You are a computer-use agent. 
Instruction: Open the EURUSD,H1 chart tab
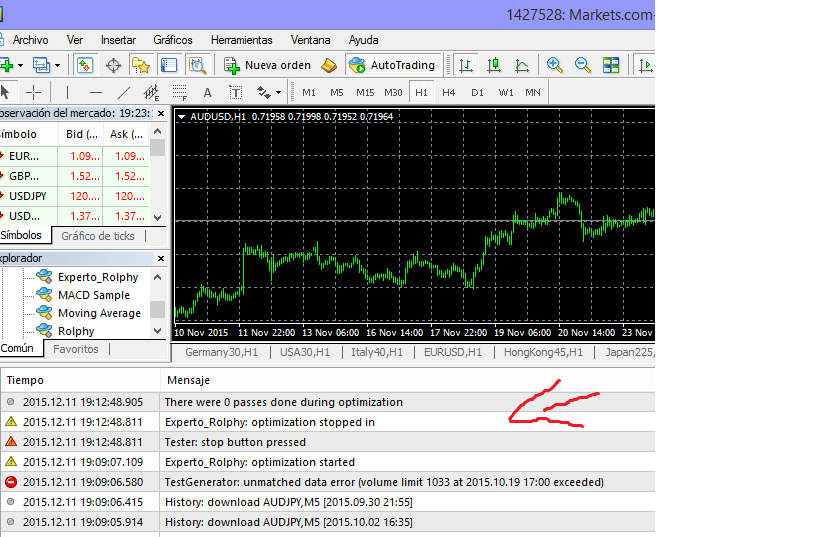(x=452, y=352)
